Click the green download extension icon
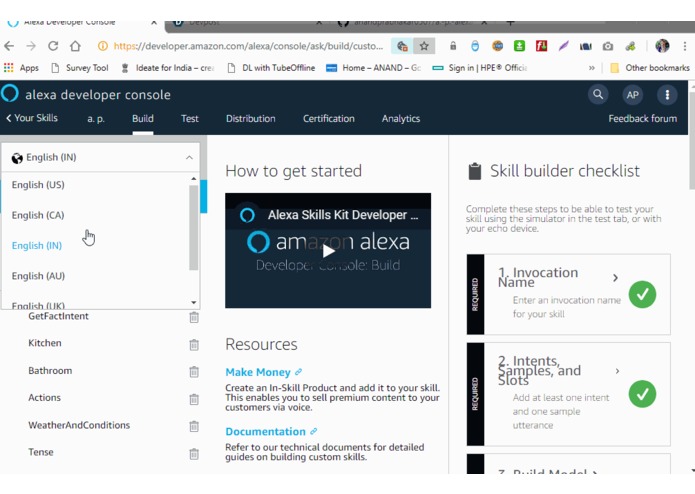This screenshot has width=695, height=494. coord(519,46)
